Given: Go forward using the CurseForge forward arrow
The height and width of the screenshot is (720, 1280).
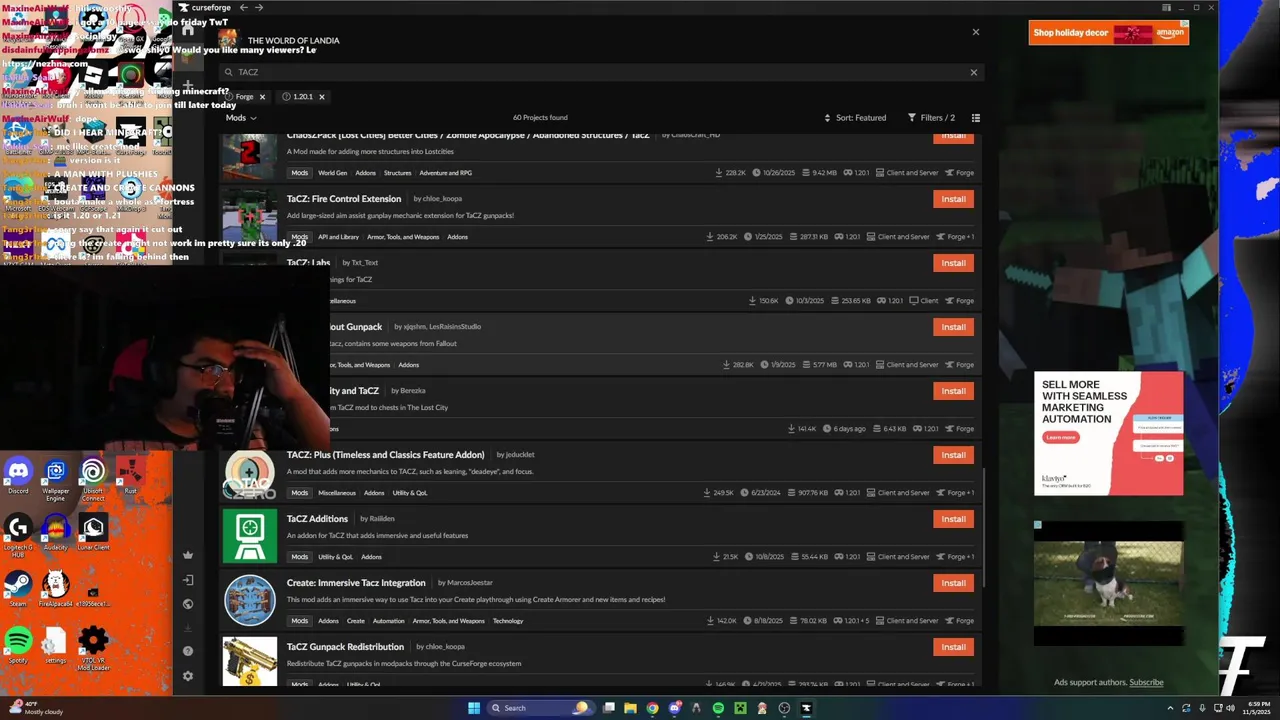Looking at the screenshot, I should (x=259, y=8).
